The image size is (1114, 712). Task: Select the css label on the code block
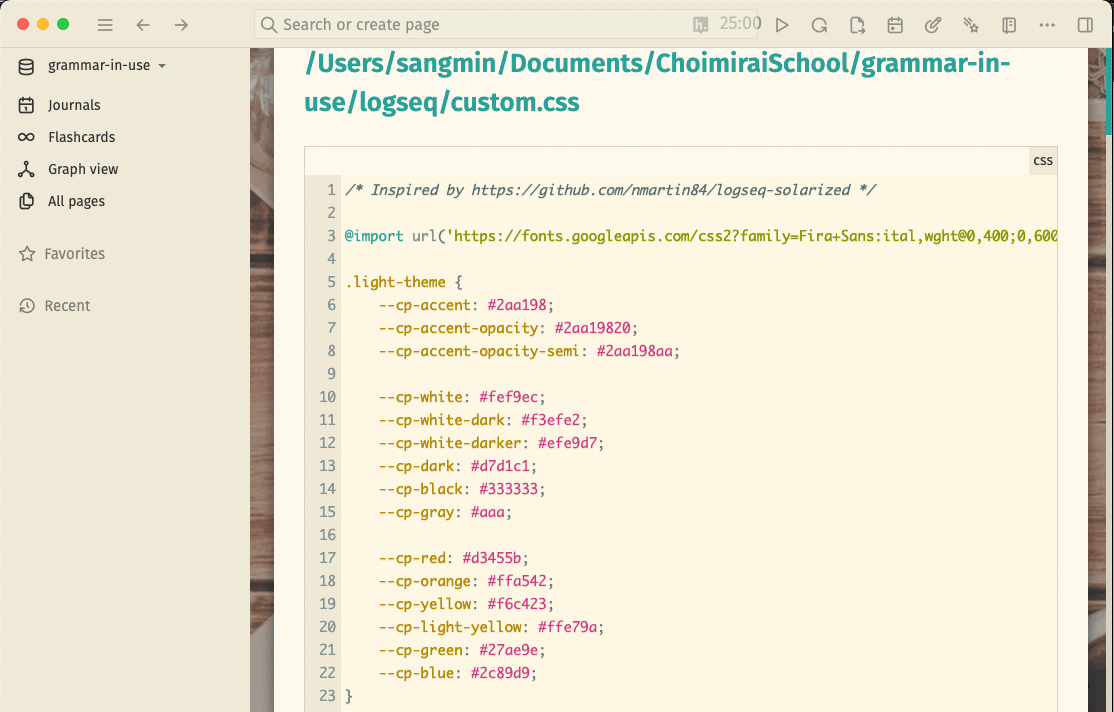1042,160
